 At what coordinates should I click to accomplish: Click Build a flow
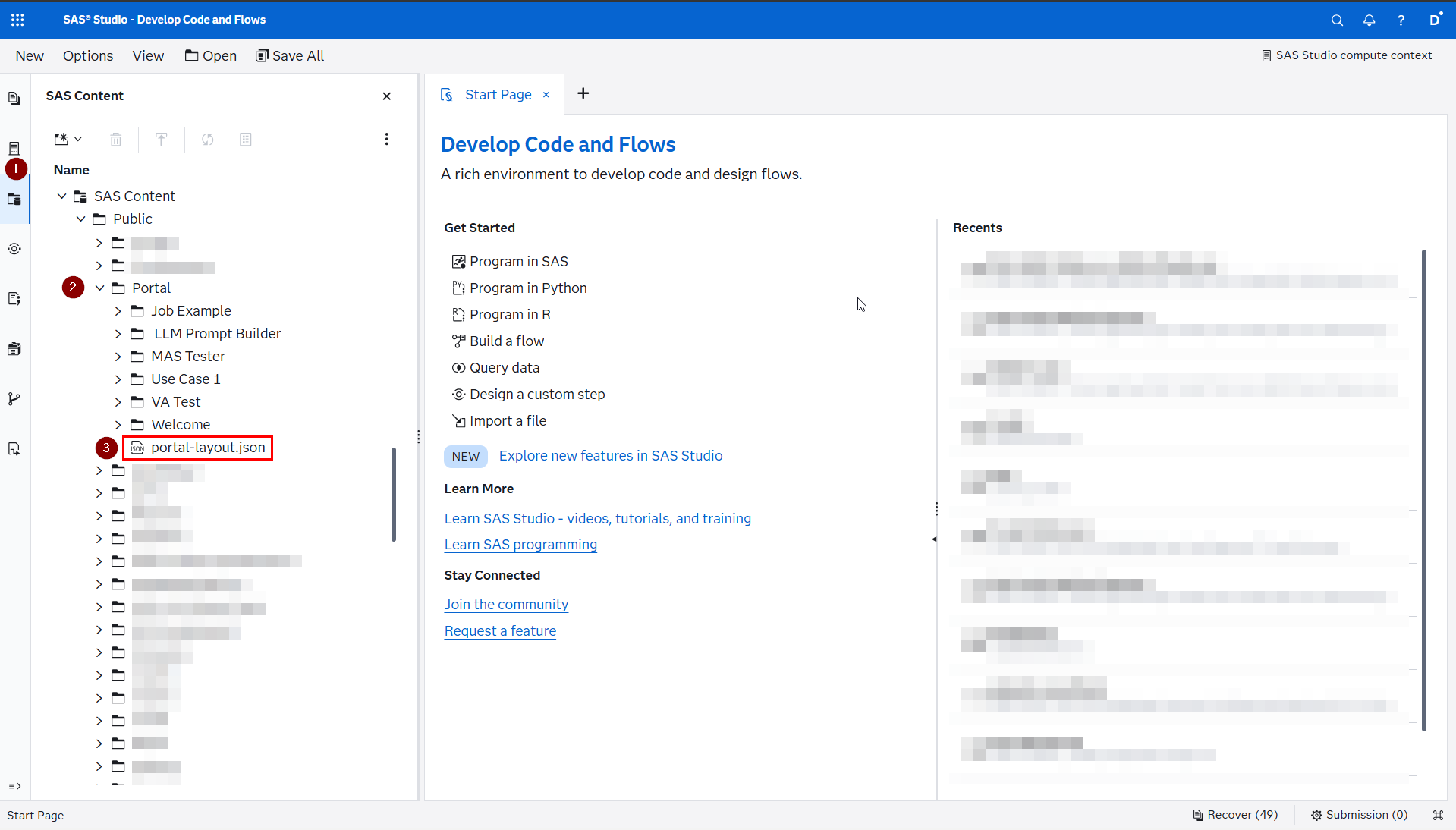[x=498, y=341]
